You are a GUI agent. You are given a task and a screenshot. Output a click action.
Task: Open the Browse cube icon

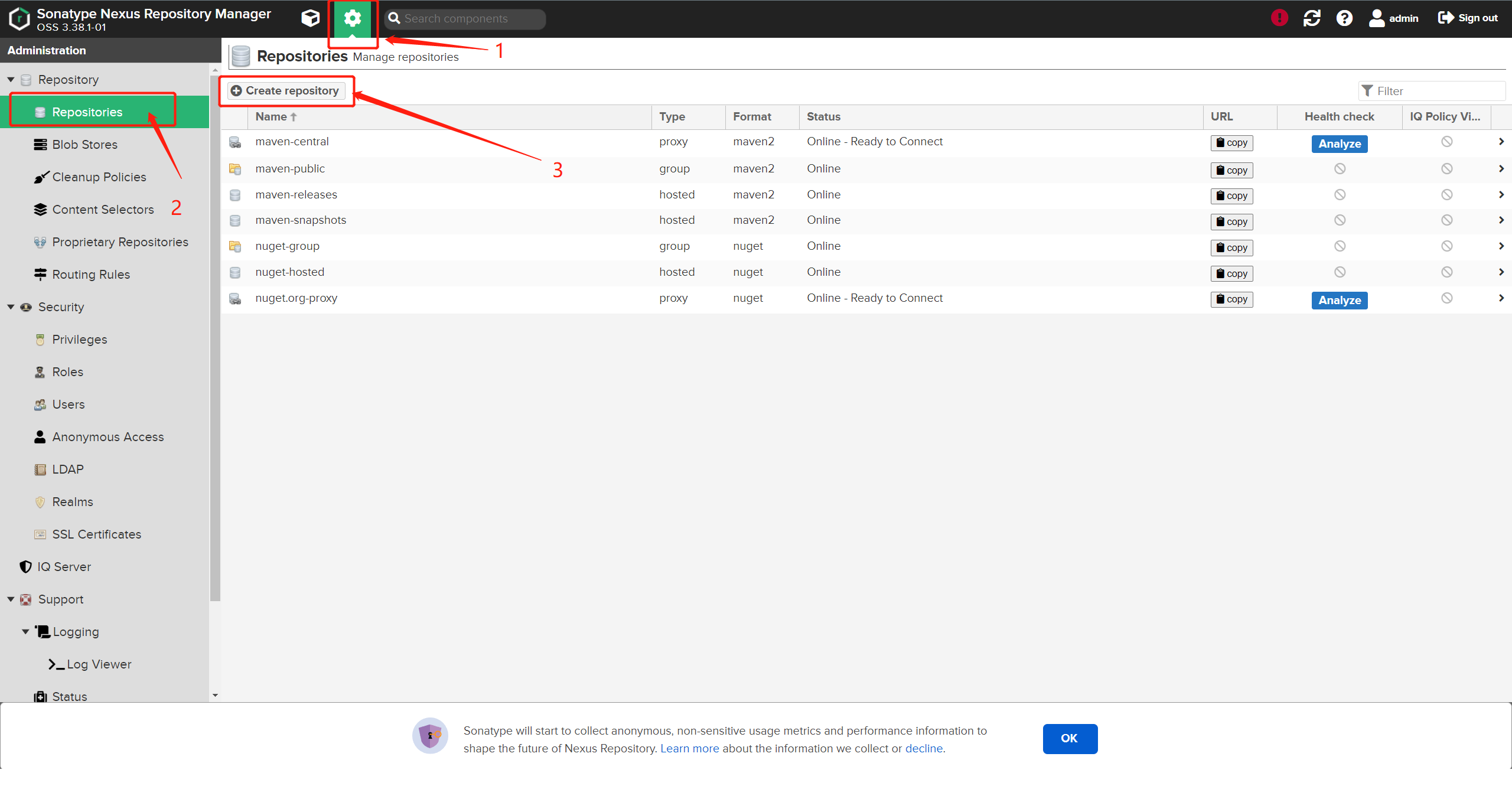pos(310,18)
